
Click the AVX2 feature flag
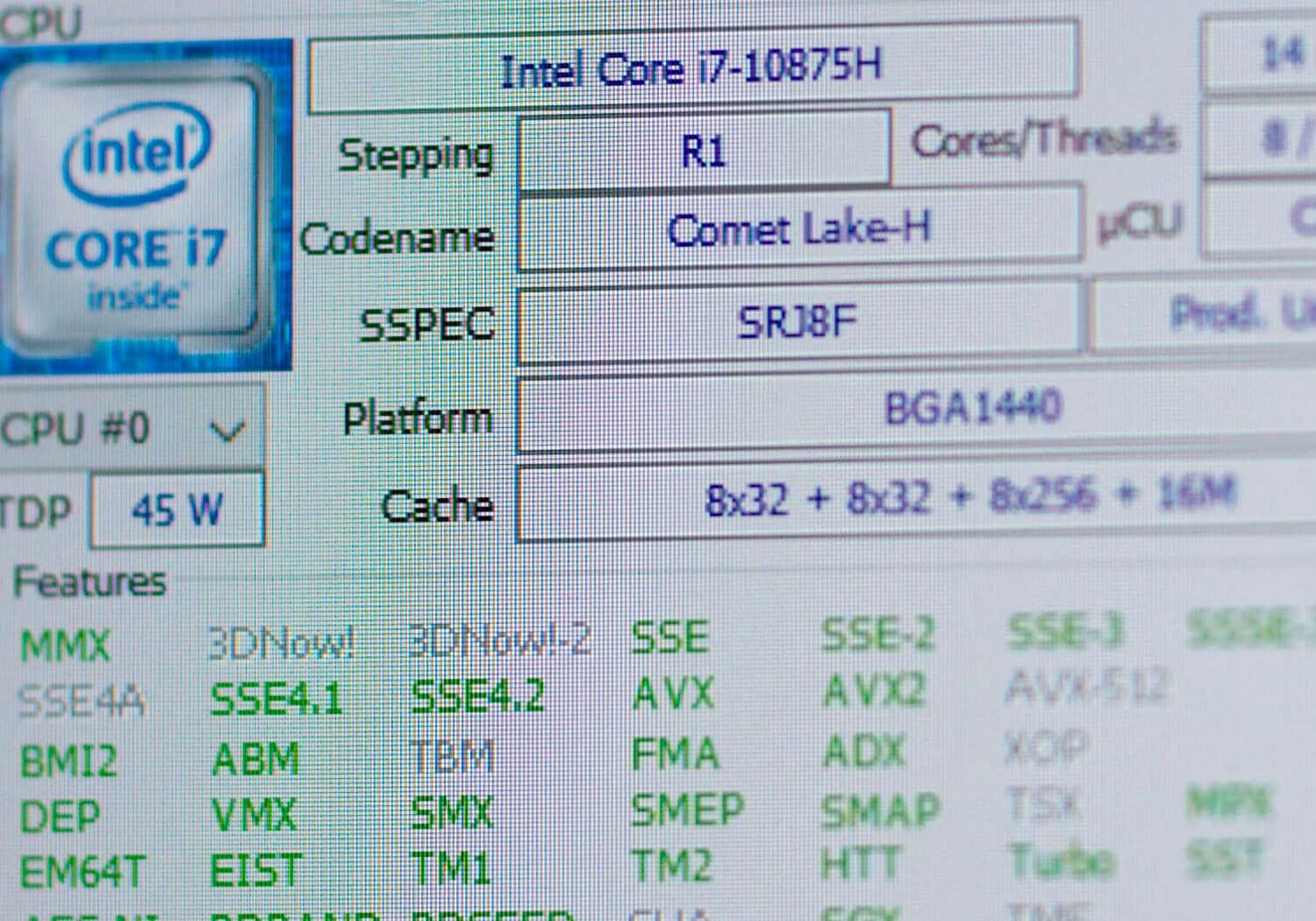coord(874,691)
